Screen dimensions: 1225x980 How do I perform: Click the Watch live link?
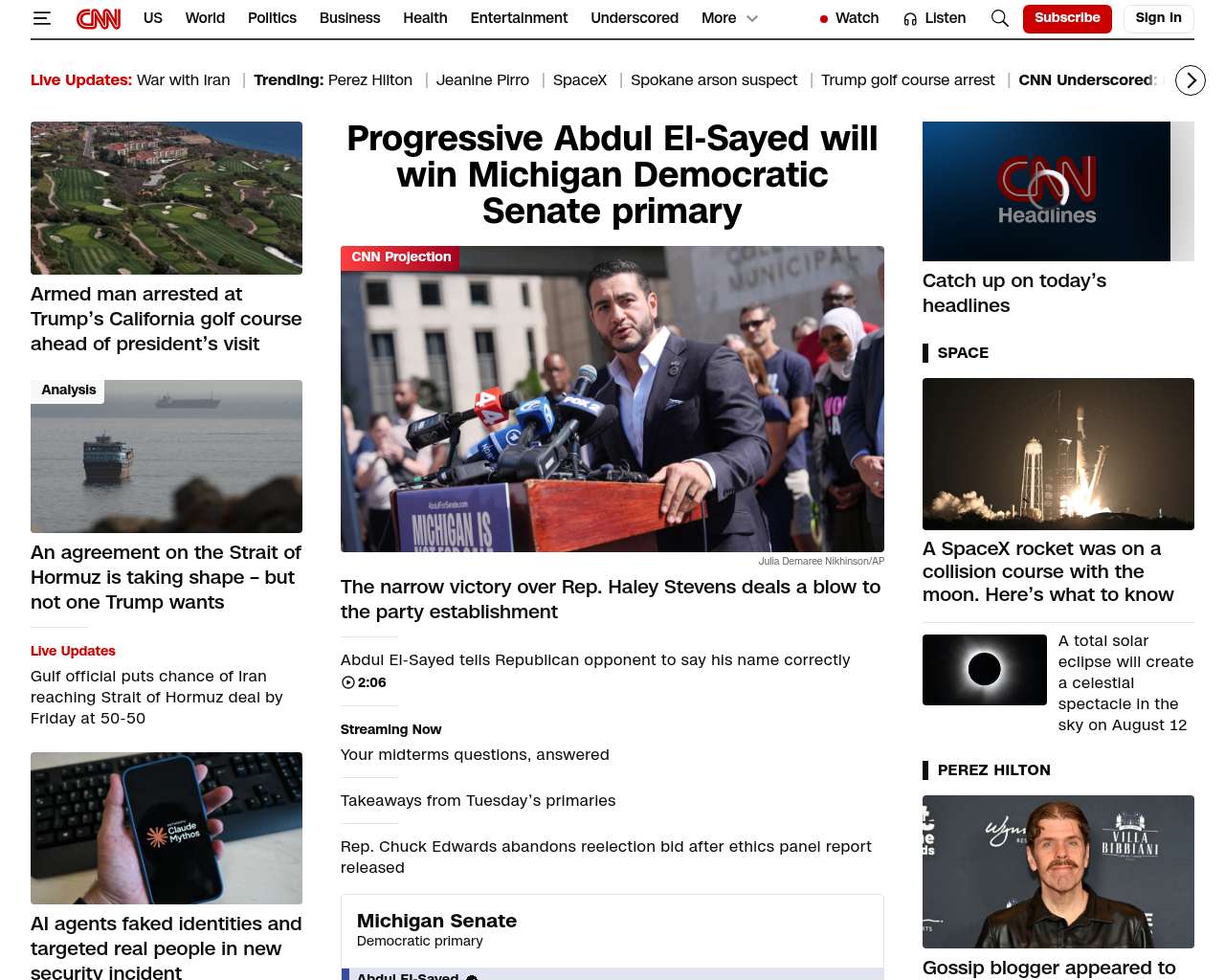pos(849,18)
